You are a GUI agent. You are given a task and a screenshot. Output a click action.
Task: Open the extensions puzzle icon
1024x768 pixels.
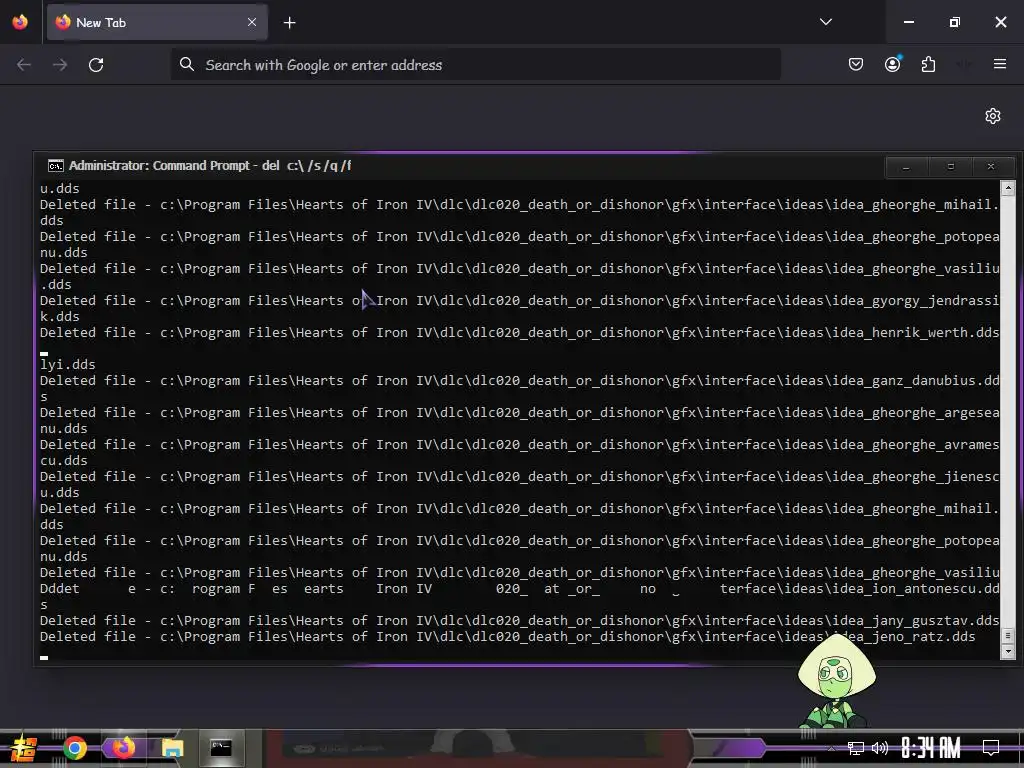click(928, 64)
